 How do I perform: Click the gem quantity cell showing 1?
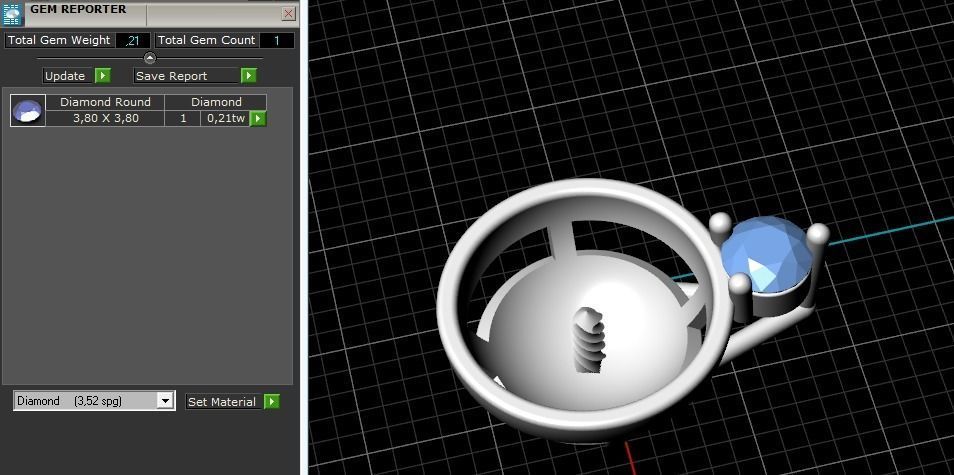(x=183, y=119)
